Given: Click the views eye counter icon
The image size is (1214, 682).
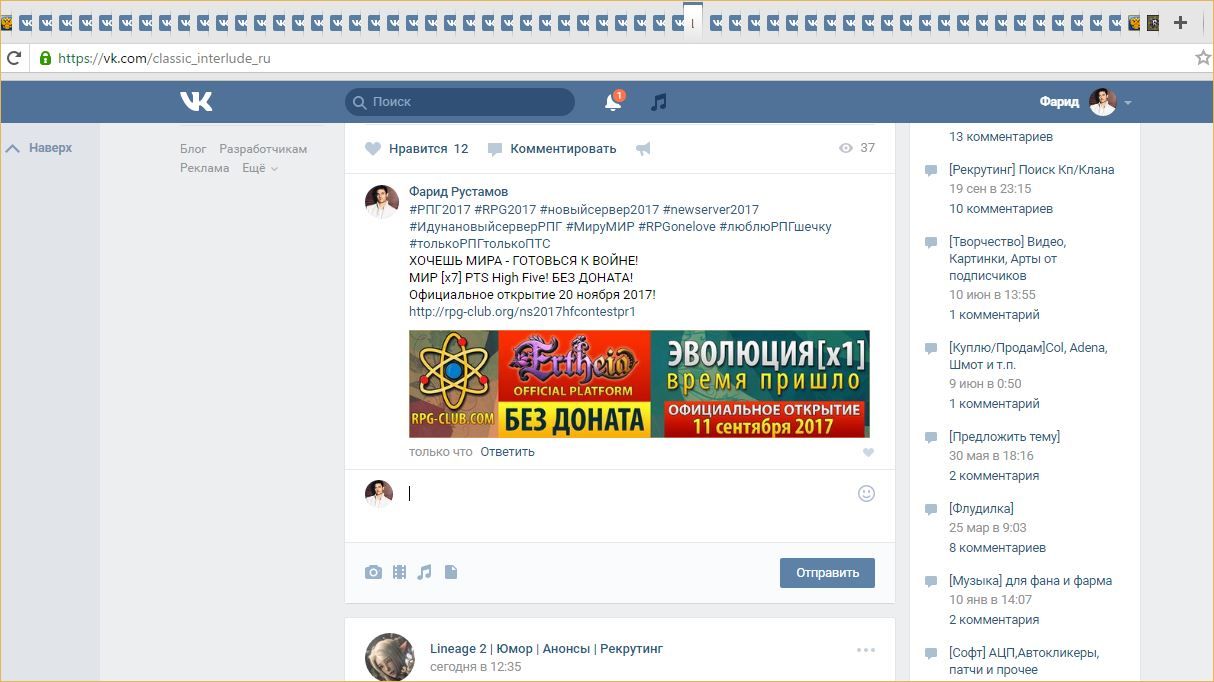Looking at the screenshot, I should [x=846, y=148].
